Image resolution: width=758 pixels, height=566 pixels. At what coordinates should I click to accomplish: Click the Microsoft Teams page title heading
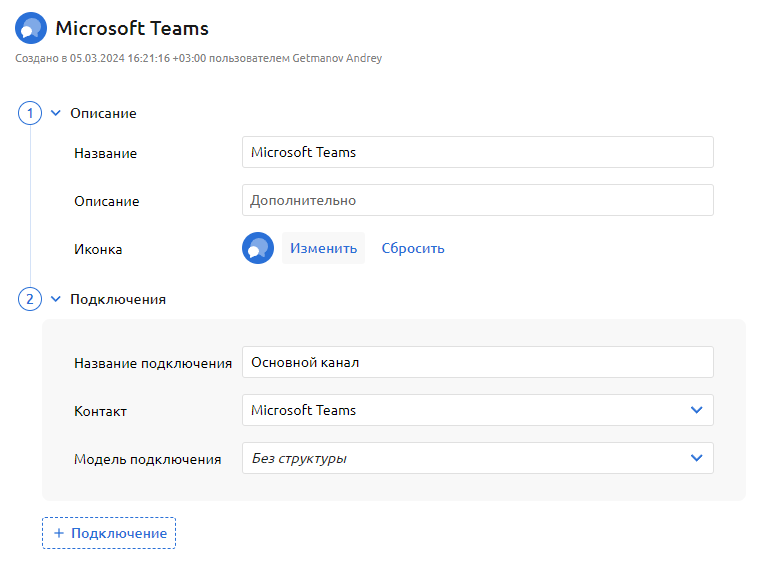click(x=132, y=28)
